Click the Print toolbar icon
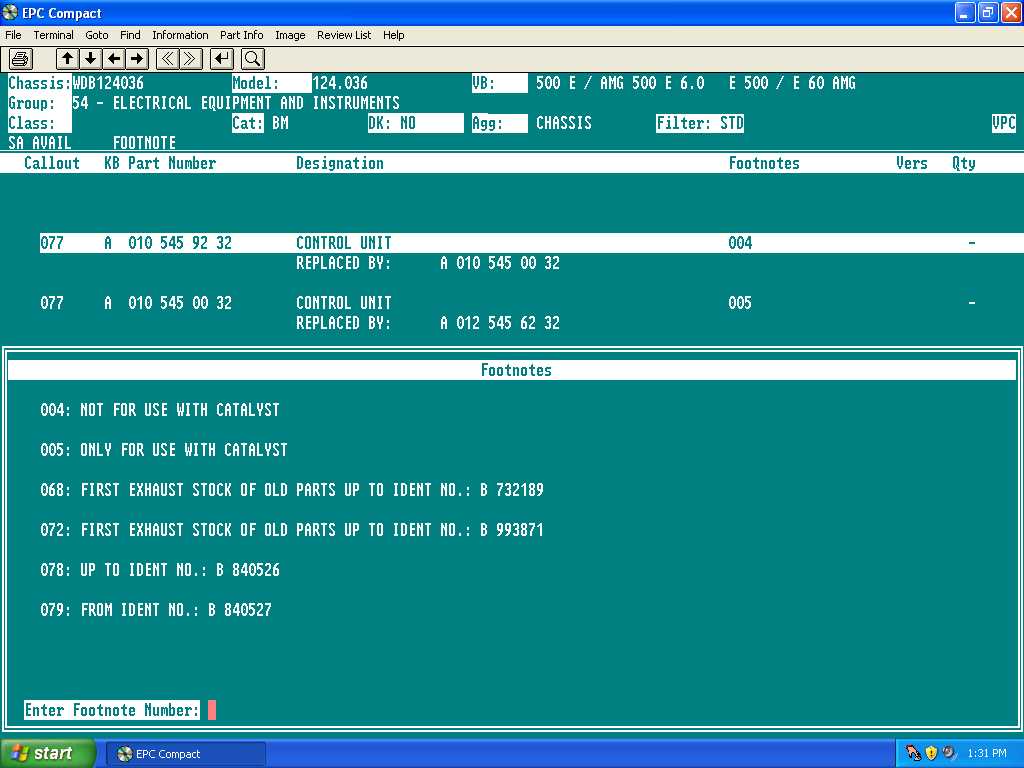Viewport: 1024px width, 768px height. click(x=21, y=58)
